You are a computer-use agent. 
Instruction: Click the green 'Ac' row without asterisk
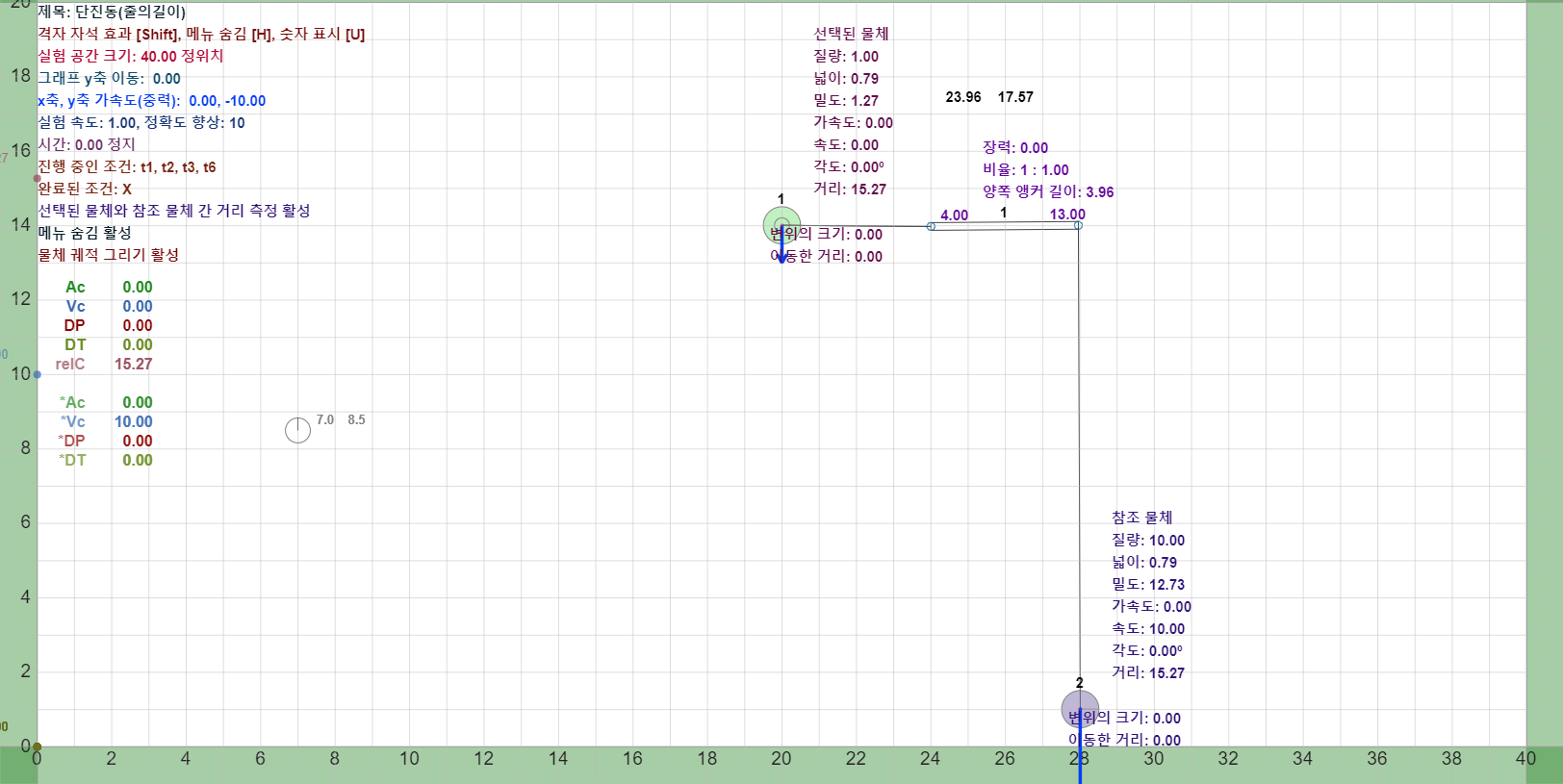[109, 287]
